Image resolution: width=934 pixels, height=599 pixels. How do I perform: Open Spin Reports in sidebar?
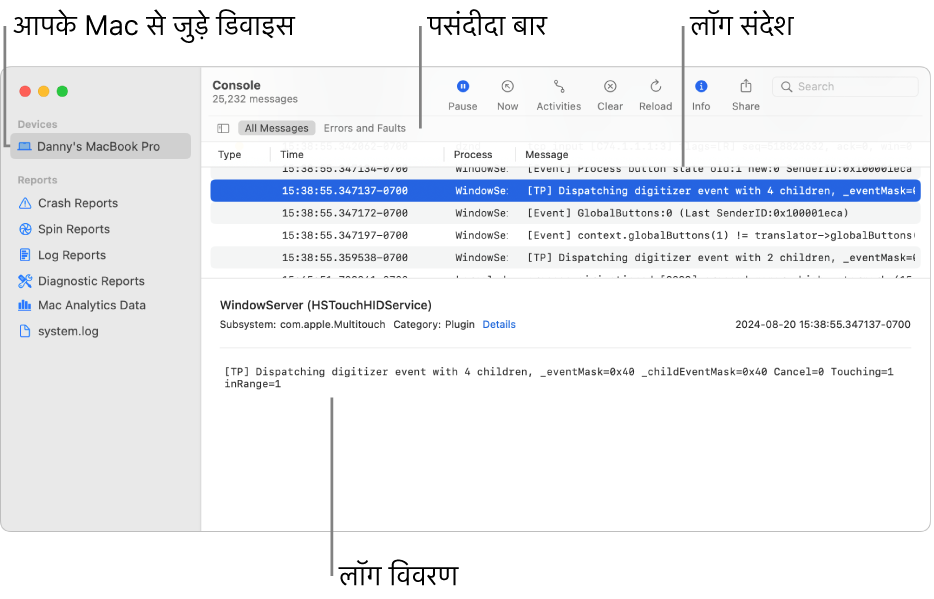point(74,229)
